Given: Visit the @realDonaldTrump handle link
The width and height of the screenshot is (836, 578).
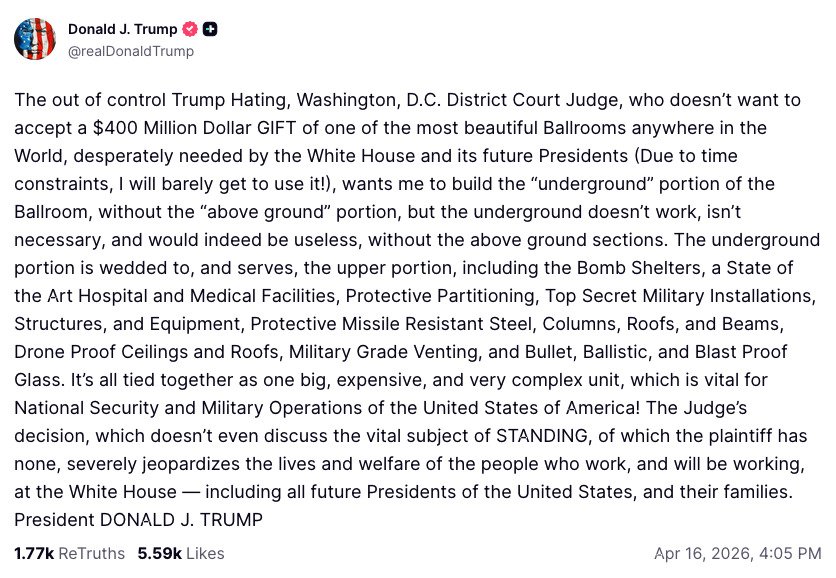Looking at the screenshot, I should [x=131, y=51].
